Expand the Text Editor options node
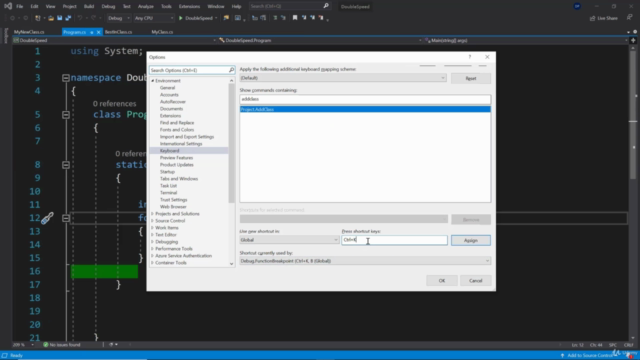 pos(153,235)
